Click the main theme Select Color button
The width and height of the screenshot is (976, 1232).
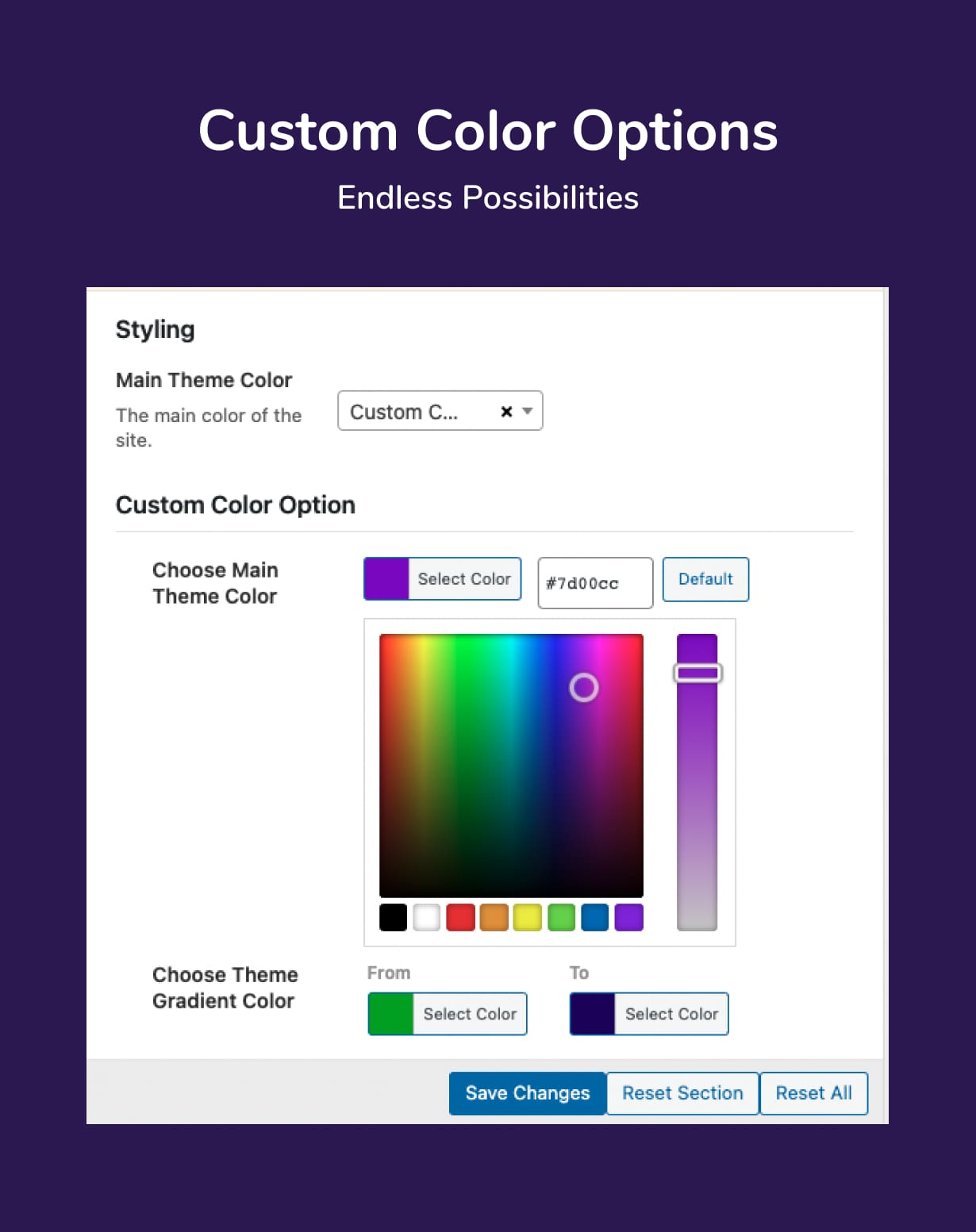click(464, 579)
